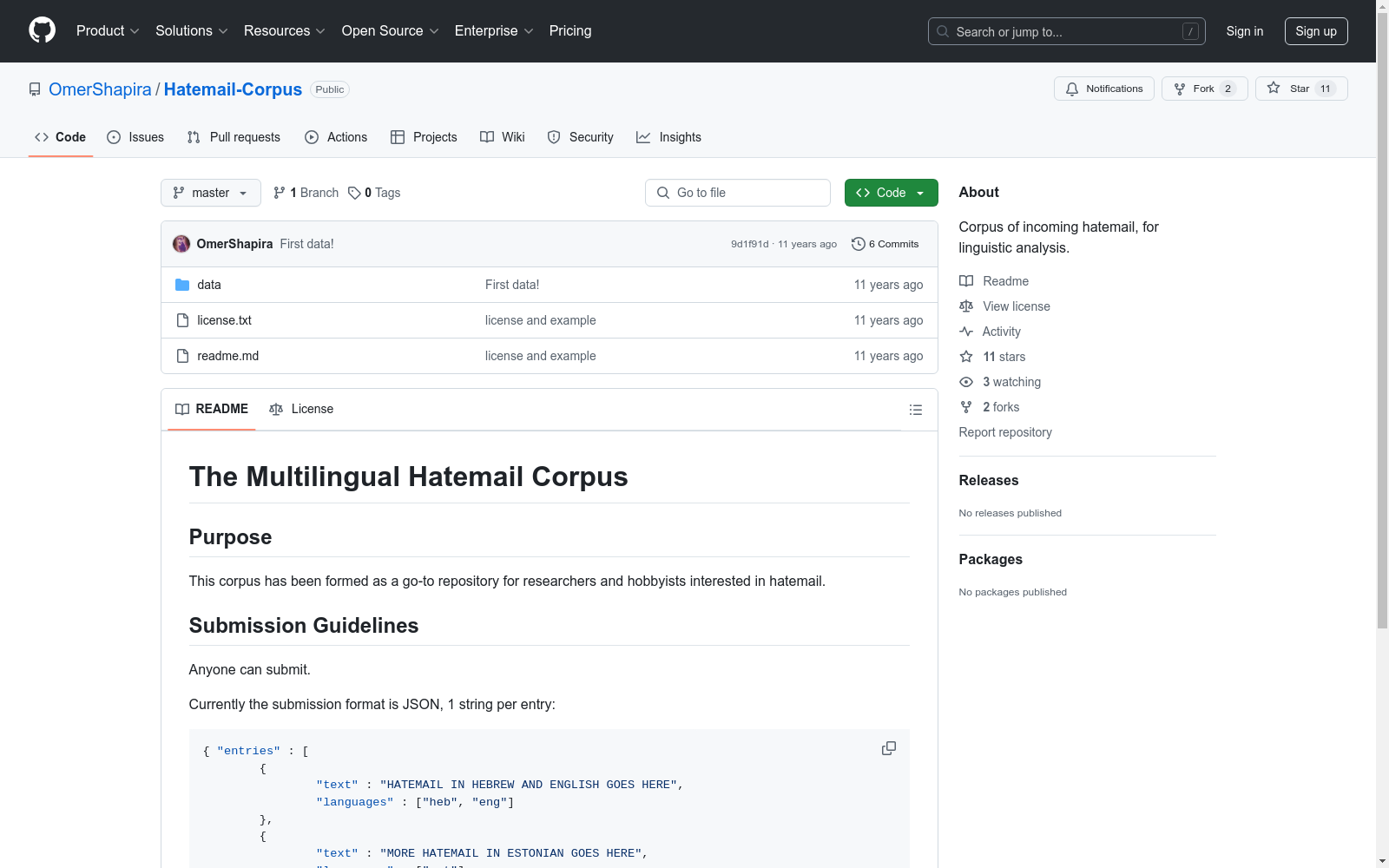This screenshot has height=868, width=1389.
Task: Click the bell icon in Notifications
Action: tap(1072, 89)
